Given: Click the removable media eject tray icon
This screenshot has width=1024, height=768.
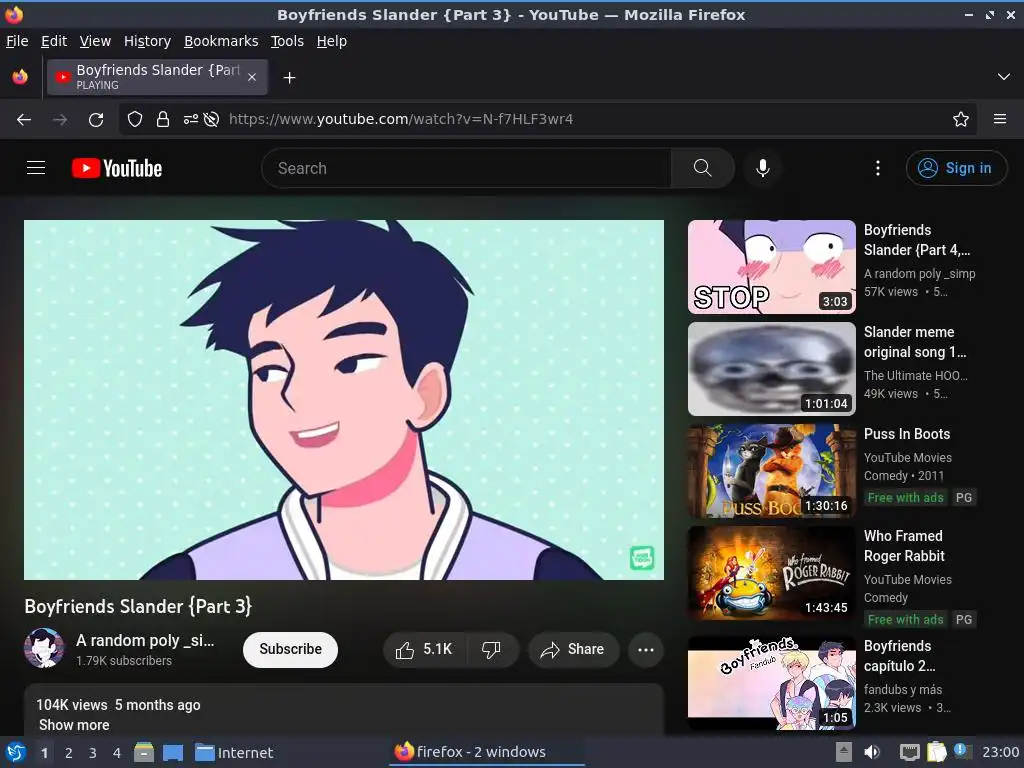Looking at the screenshot, I should 844,752.
